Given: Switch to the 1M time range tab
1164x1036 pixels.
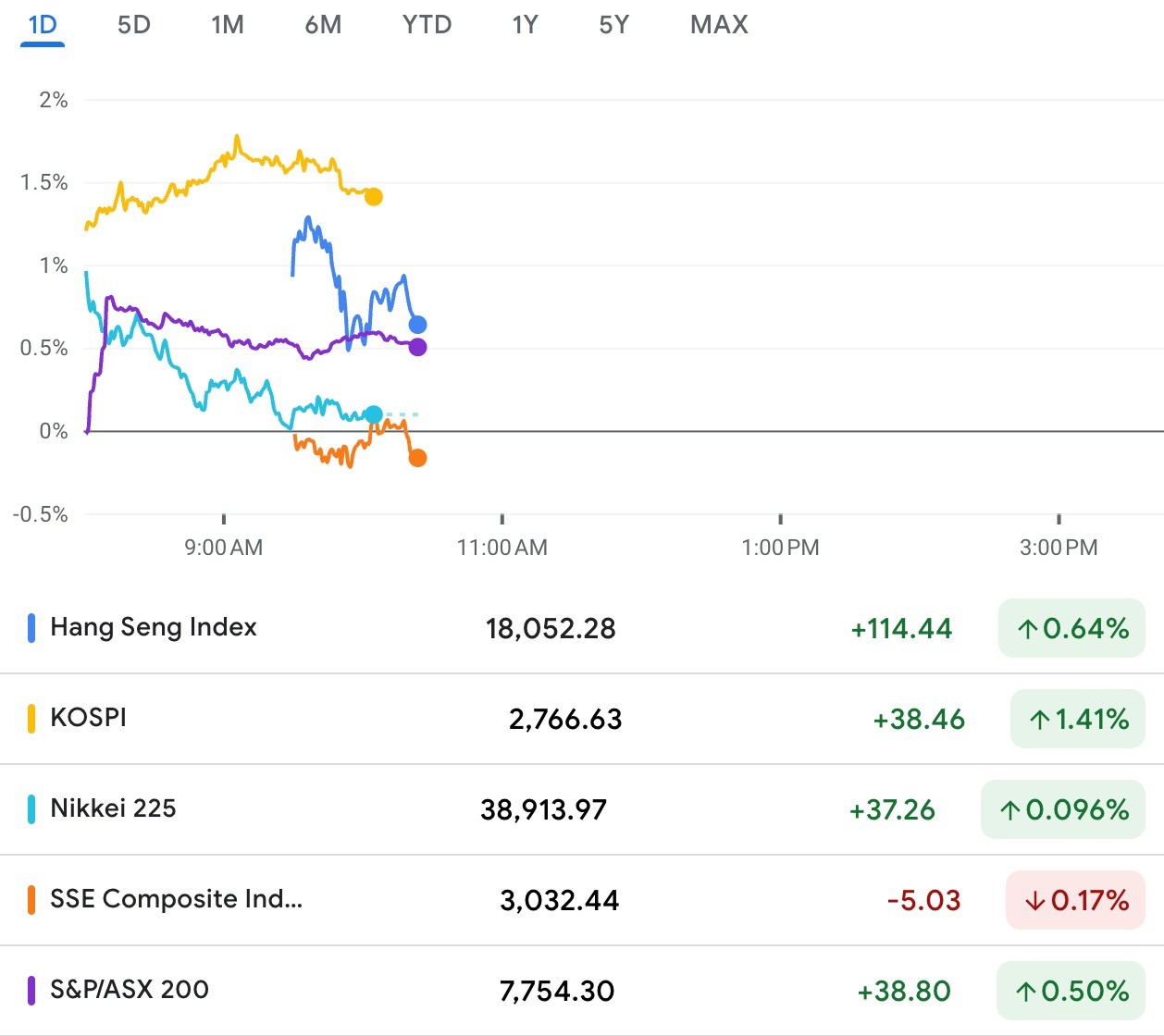Looking at the screenshot, I should [x=228, y=25].
